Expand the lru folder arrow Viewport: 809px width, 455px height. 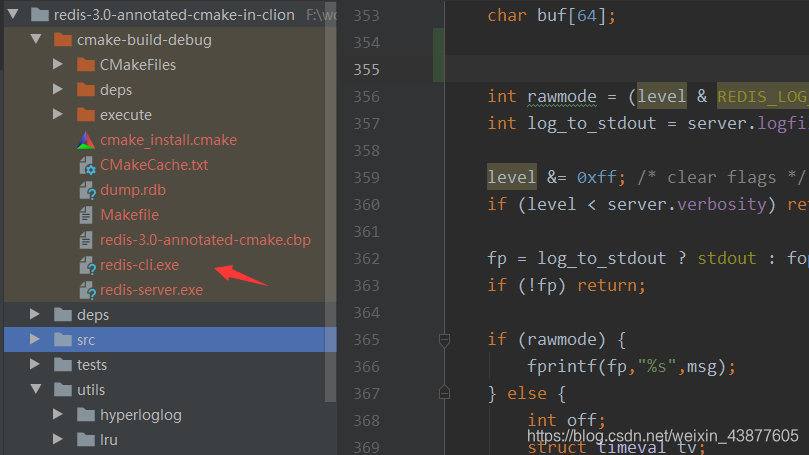click(58, 439)
